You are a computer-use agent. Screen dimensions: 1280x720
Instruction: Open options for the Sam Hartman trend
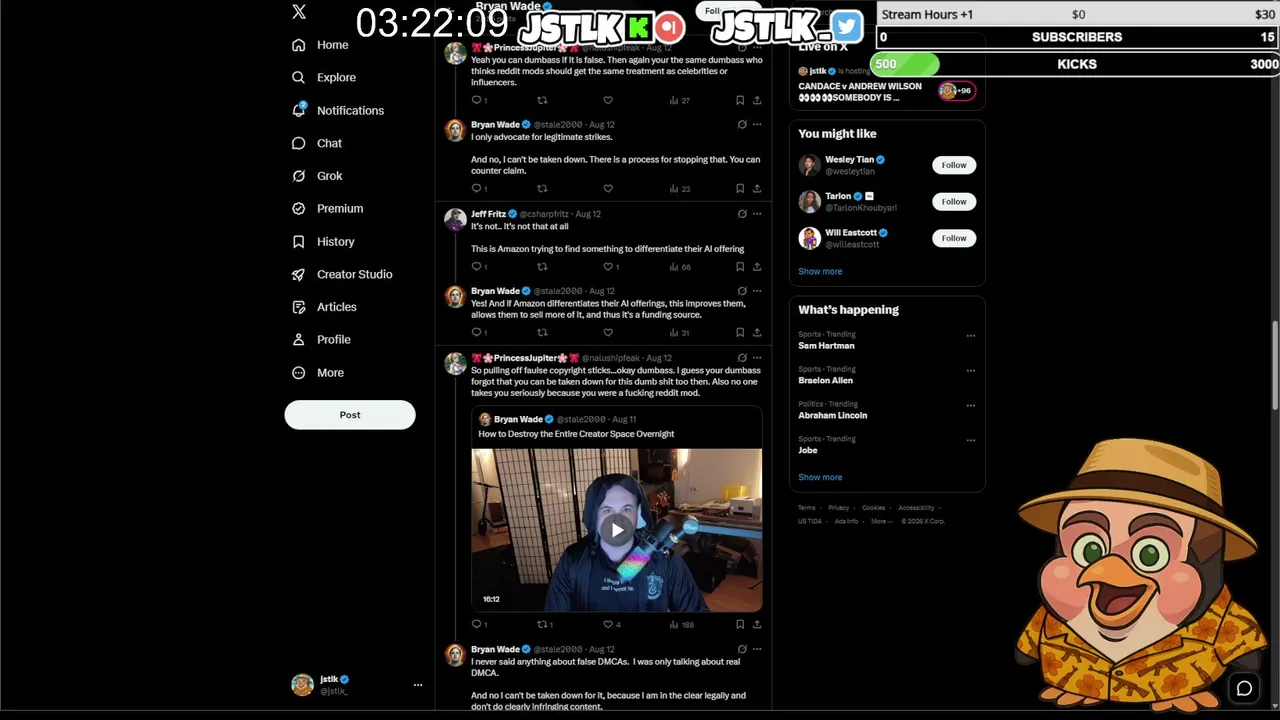point(970,336)
